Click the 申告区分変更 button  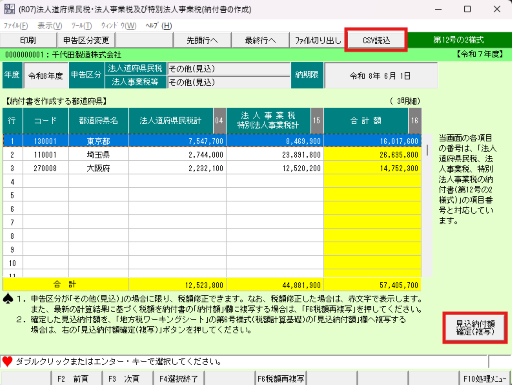click(x=86, y=40)
